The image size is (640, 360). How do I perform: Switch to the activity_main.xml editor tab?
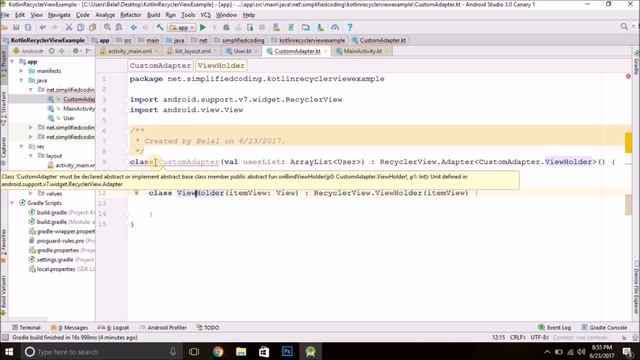point(130,51)
